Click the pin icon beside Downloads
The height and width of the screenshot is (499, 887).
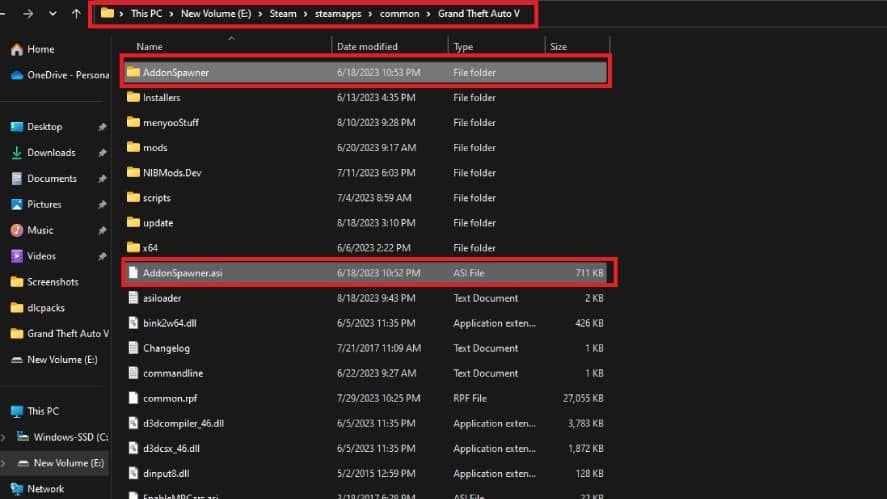click(102, 153)
